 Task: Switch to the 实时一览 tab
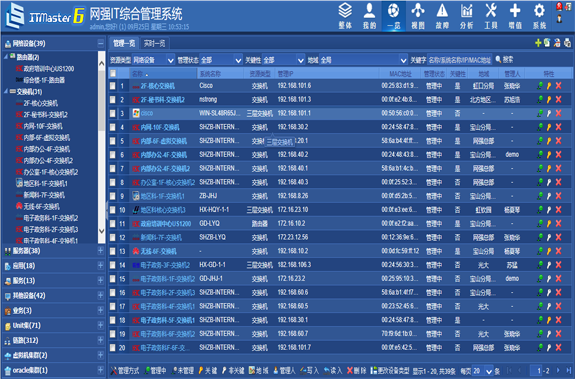154,44
